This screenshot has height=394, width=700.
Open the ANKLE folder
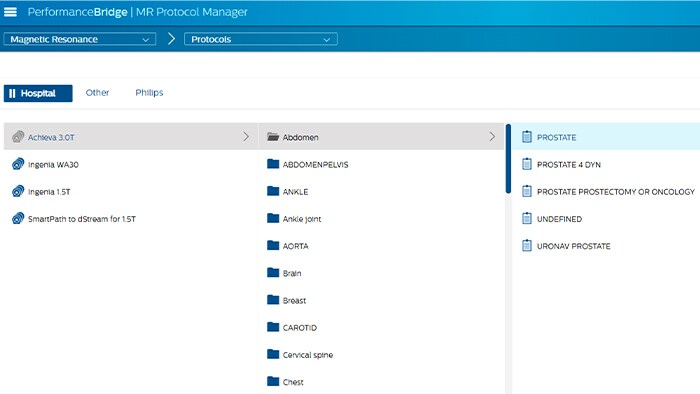295,192
